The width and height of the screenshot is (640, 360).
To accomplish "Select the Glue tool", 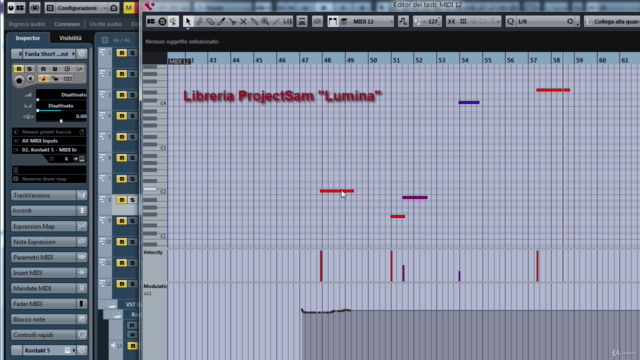I will (254, 22).
